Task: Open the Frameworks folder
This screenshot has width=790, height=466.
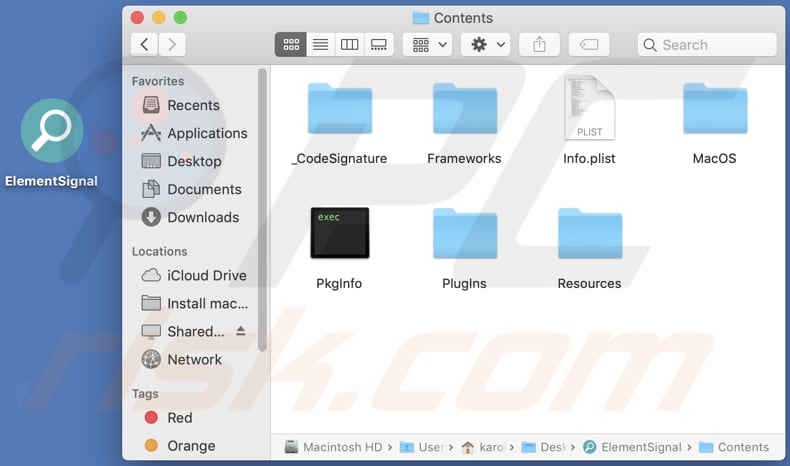Action: 464,110
